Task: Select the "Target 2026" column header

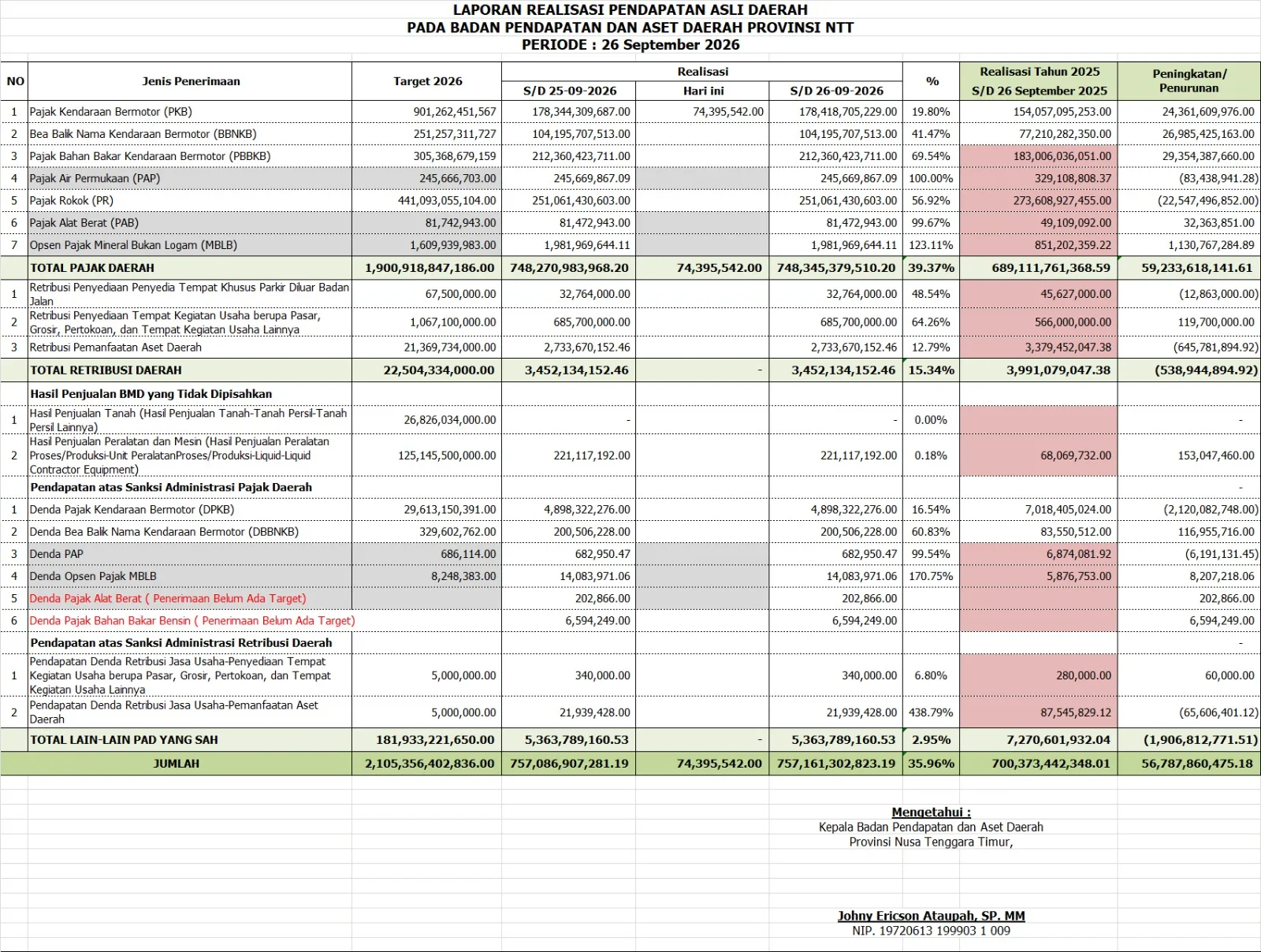Action: click(x=428, y=81)
